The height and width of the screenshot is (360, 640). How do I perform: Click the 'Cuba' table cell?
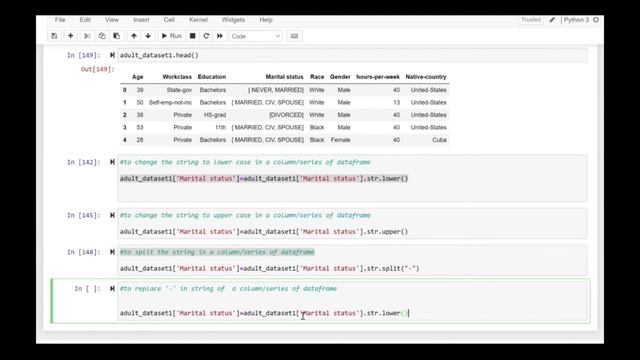tap(439, 140)
